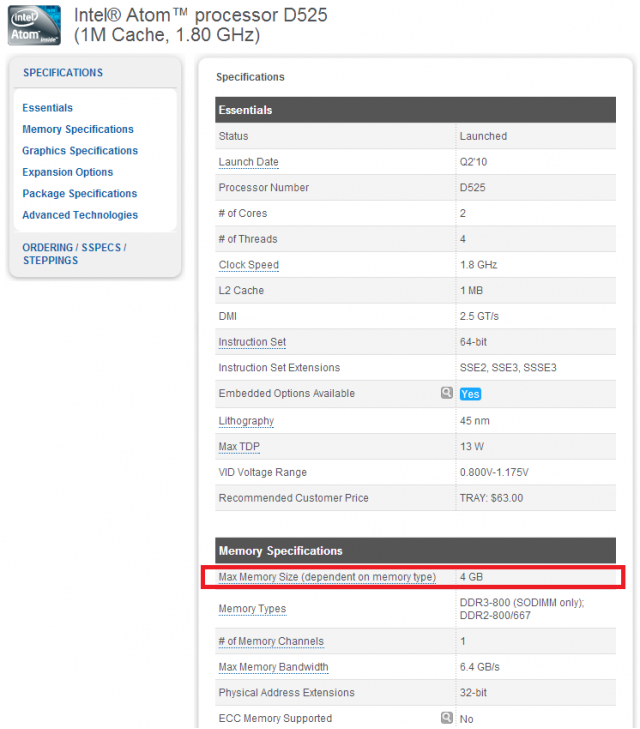Select the 6.4 GB/s bandwidth value
The image size is (640, 729).
[480, 667]
